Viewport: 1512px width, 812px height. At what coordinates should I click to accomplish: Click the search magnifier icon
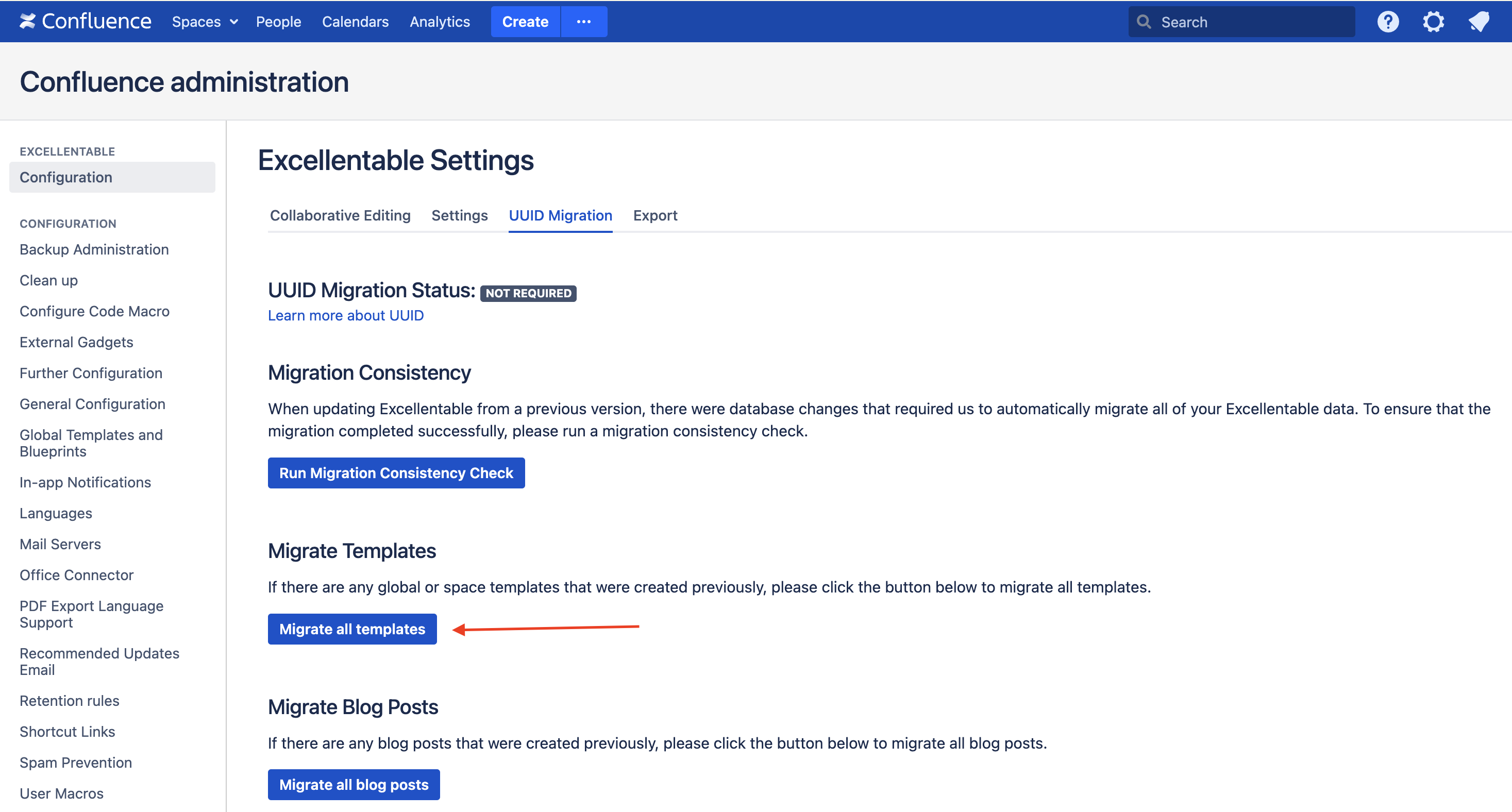1144,22
